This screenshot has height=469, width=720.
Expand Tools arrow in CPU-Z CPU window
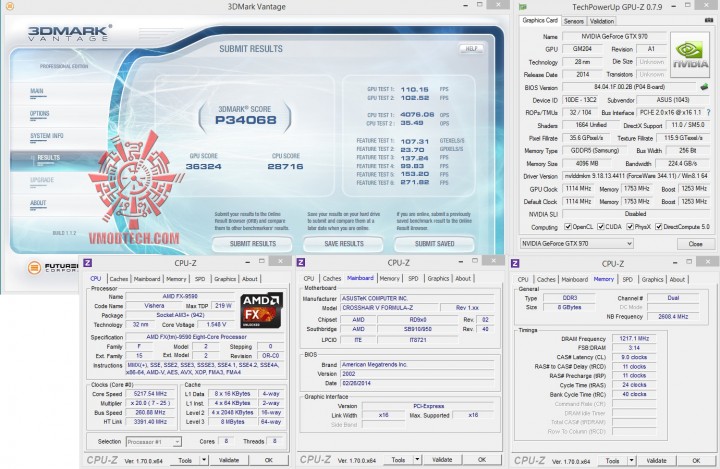[x=204, y=460]
